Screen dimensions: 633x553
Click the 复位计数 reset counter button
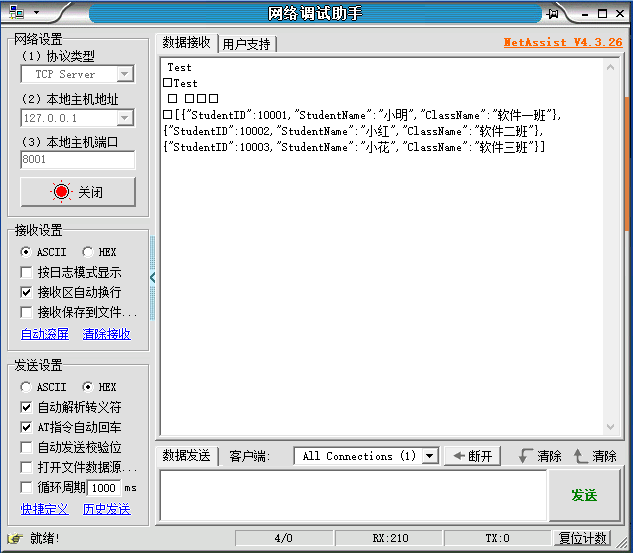(582, 538)
